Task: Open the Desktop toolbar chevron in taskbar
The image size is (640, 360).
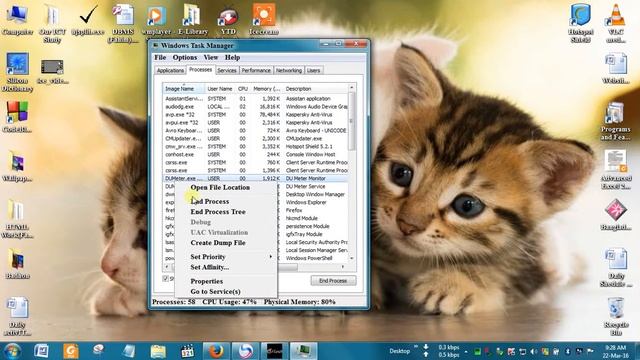Action: point(416,347)
